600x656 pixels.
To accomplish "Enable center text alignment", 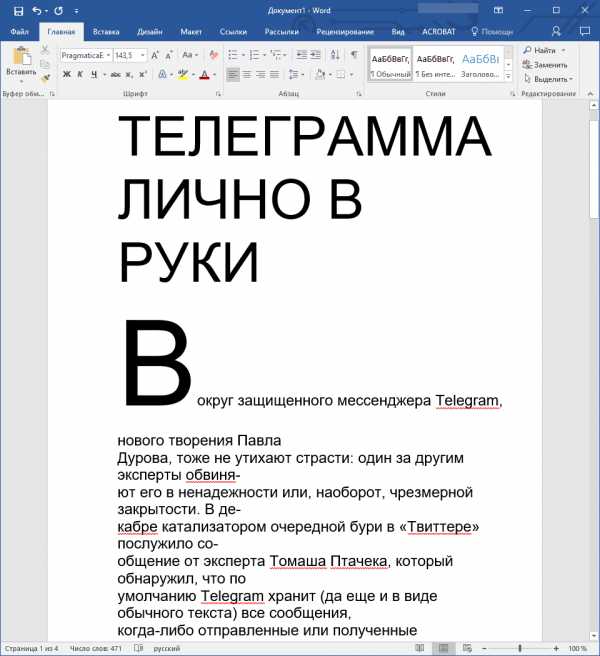I will [x=247, y=75].
